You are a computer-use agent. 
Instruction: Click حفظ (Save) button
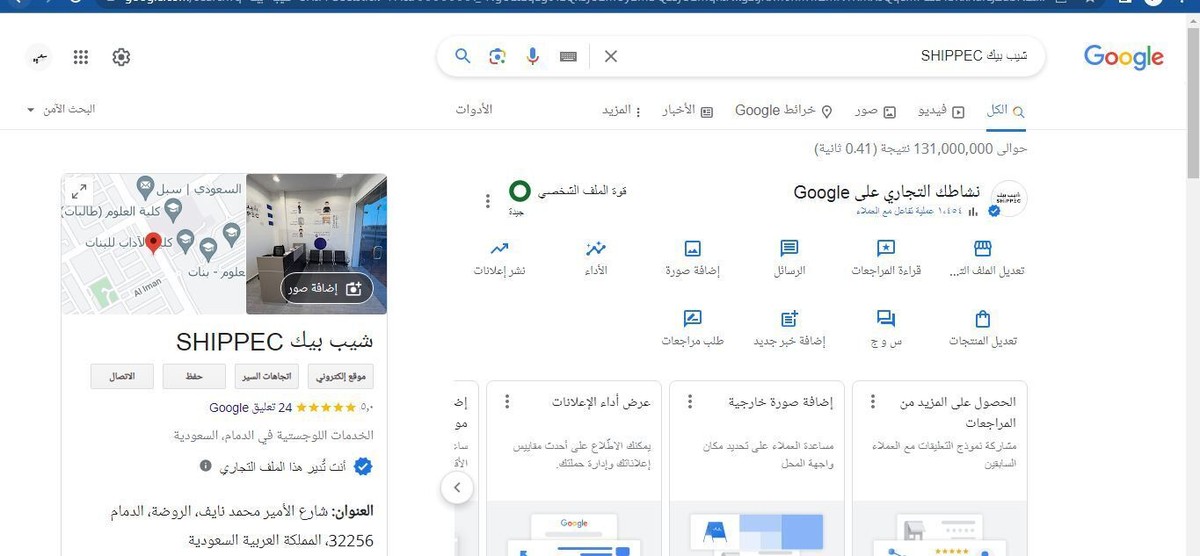pos(194,376)
